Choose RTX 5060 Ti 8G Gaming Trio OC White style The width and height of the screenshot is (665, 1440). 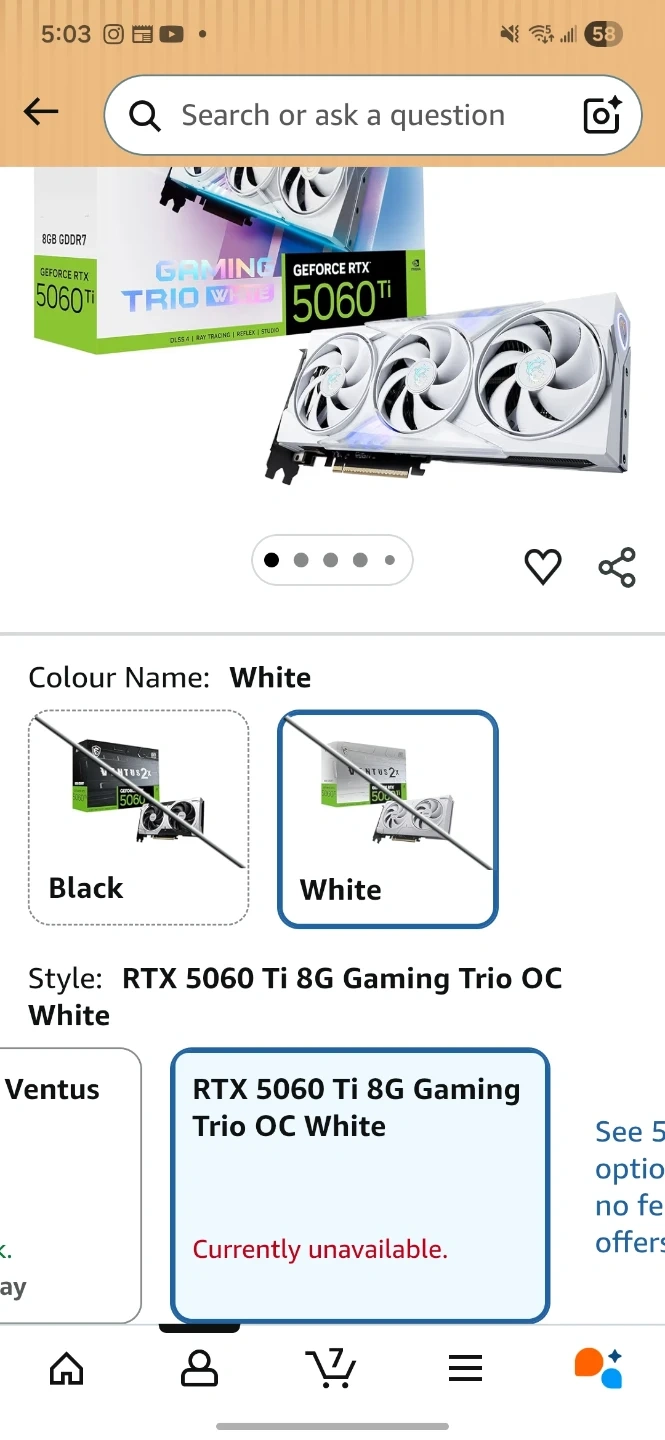point(360,1185)
